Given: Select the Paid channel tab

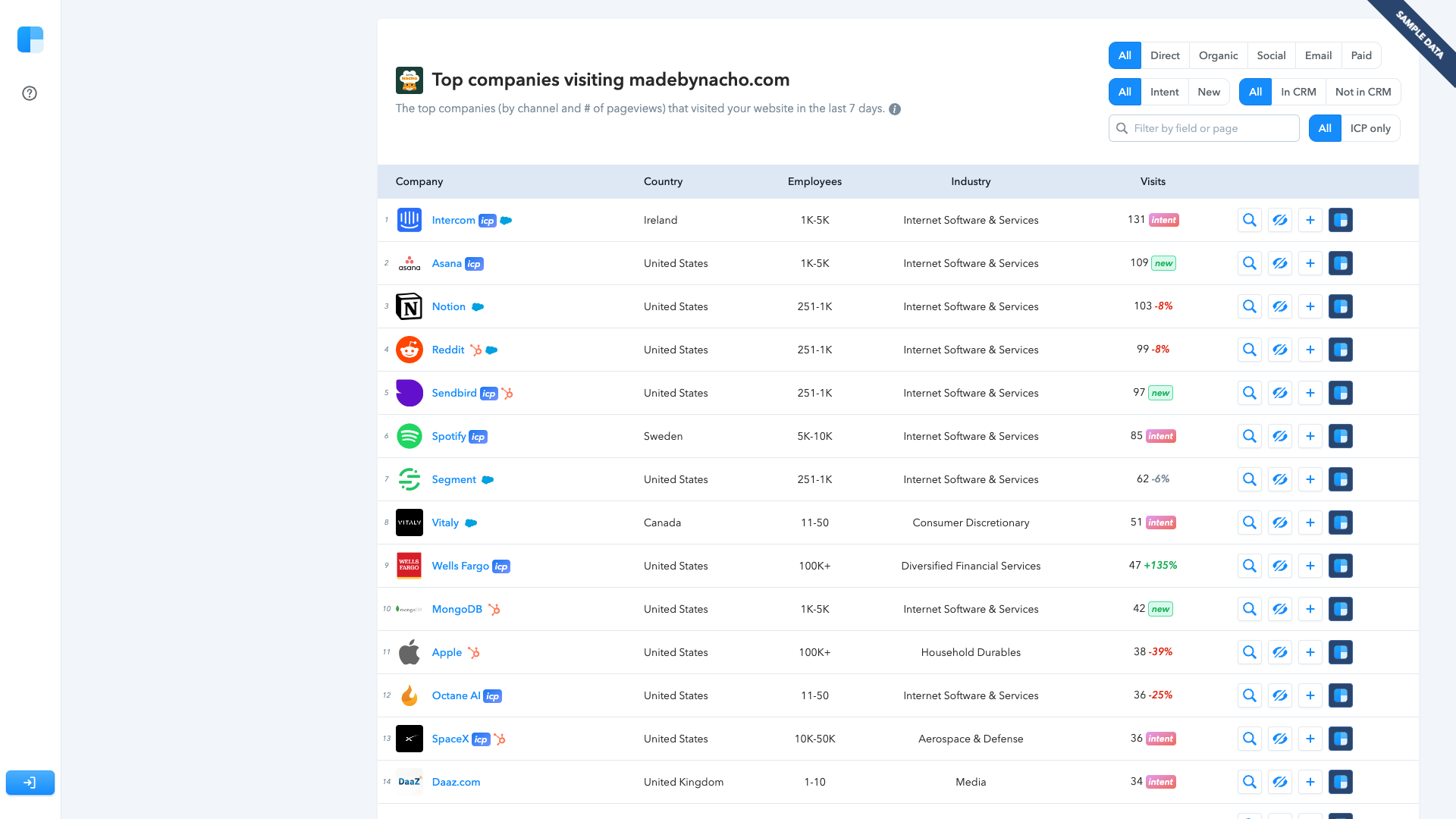Looking at the screenshot, I should [x=1361, y=55].
